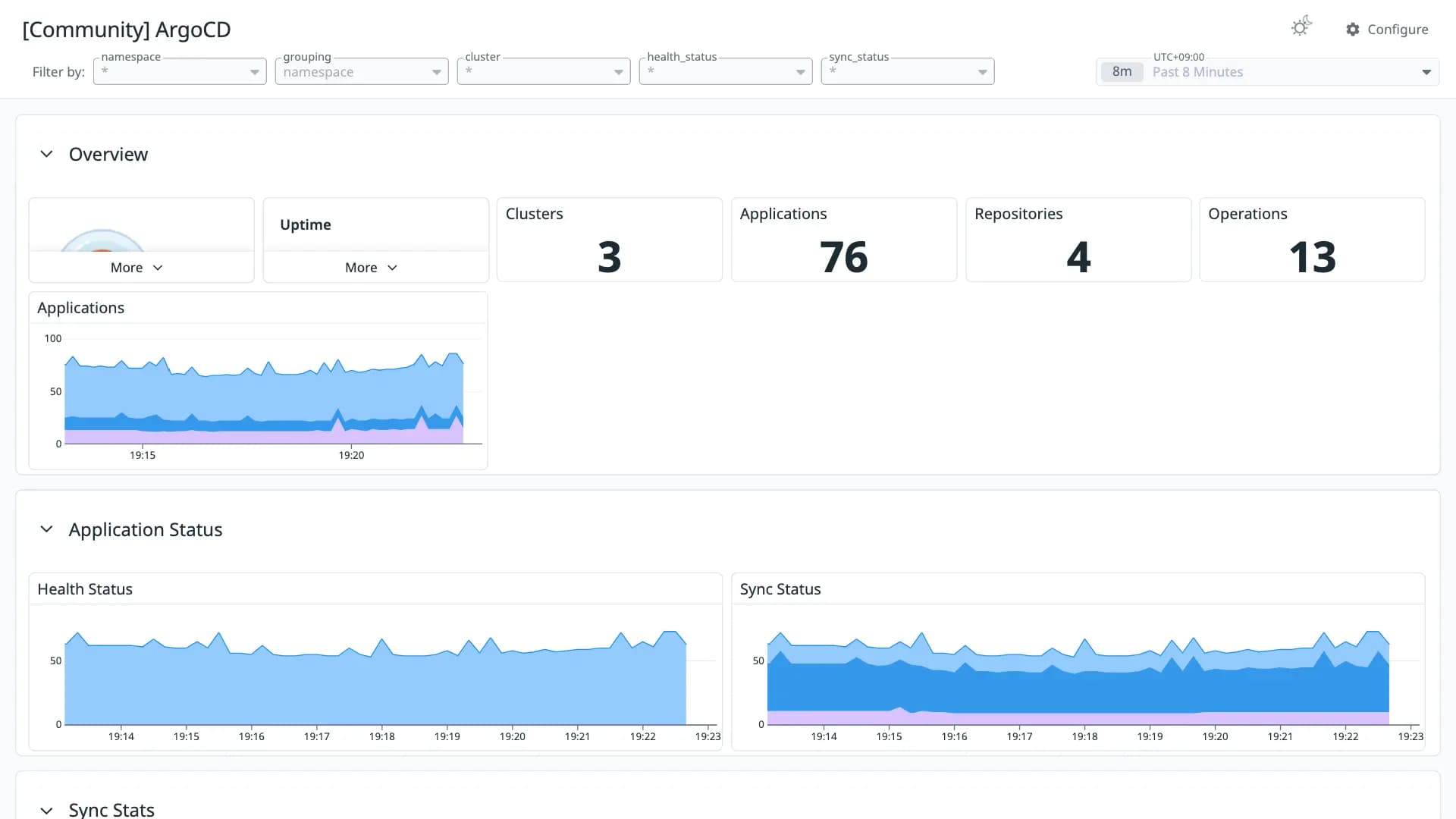Click the Application Status section heading
Screen dimensions: 1456x819
click(x=146, y=529)
